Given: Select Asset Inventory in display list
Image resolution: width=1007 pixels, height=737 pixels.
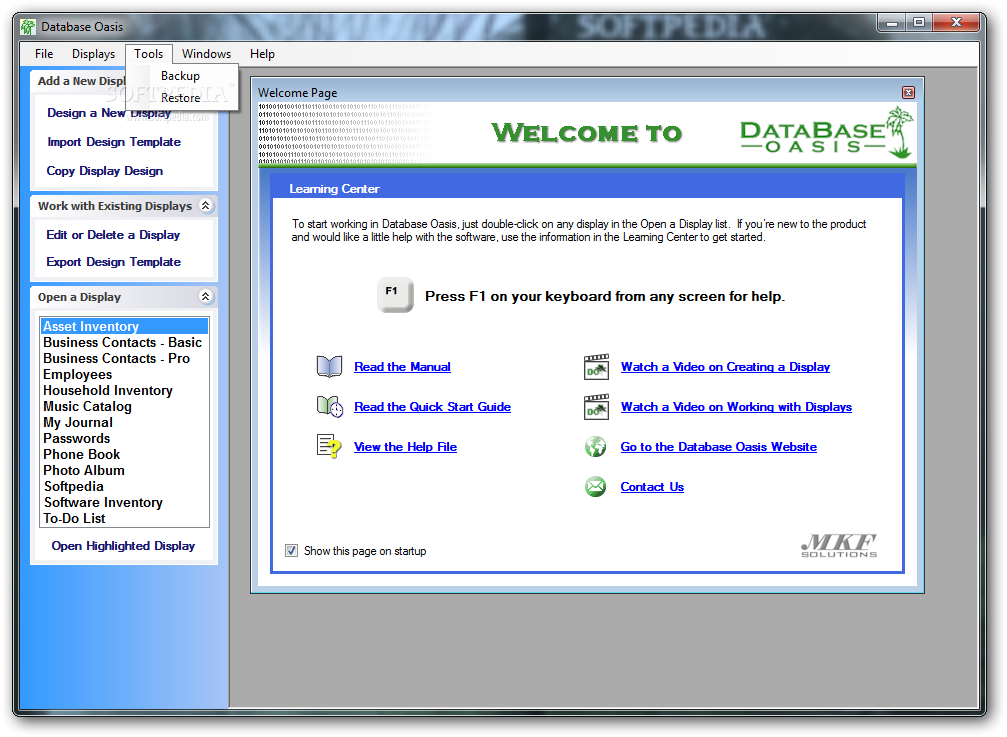Looking at the screenshot, I should tap(124, 326).
